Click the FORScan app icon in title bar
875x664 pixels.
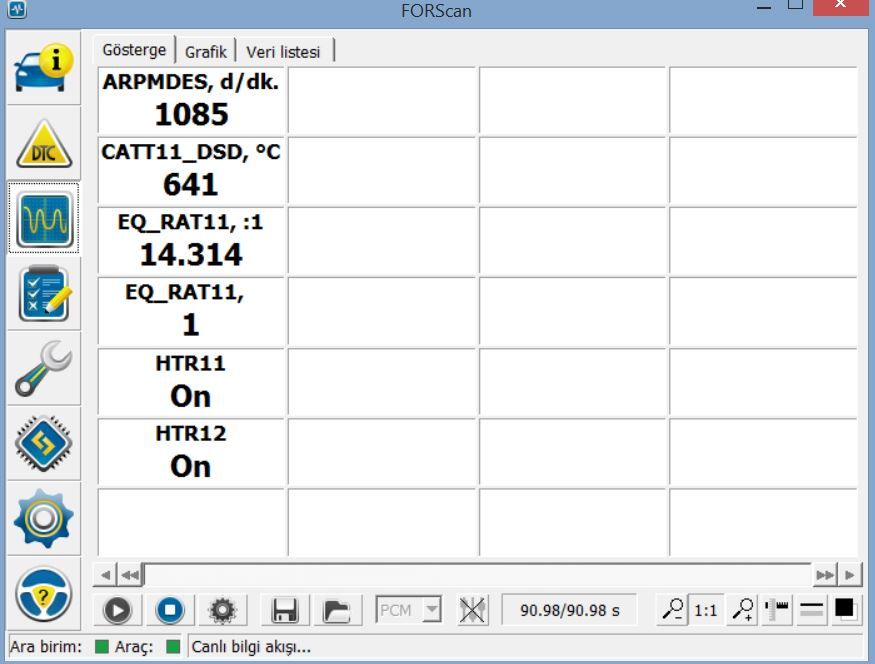pyautogui.click(x=17, y=8)
